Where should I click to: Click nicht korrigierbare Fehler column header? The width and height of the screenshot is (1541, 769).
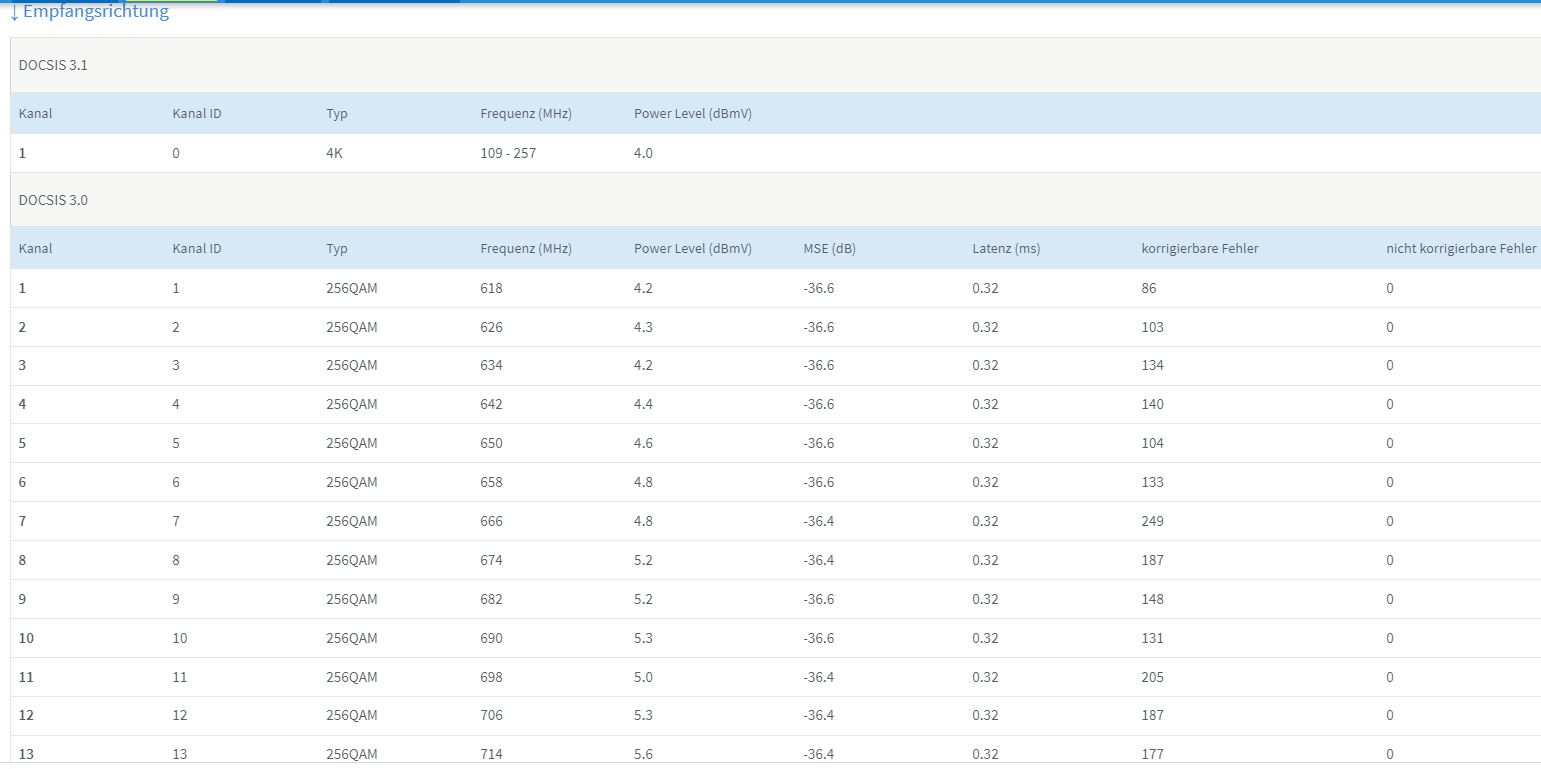pyautogui.click(x=1460, y=249)
